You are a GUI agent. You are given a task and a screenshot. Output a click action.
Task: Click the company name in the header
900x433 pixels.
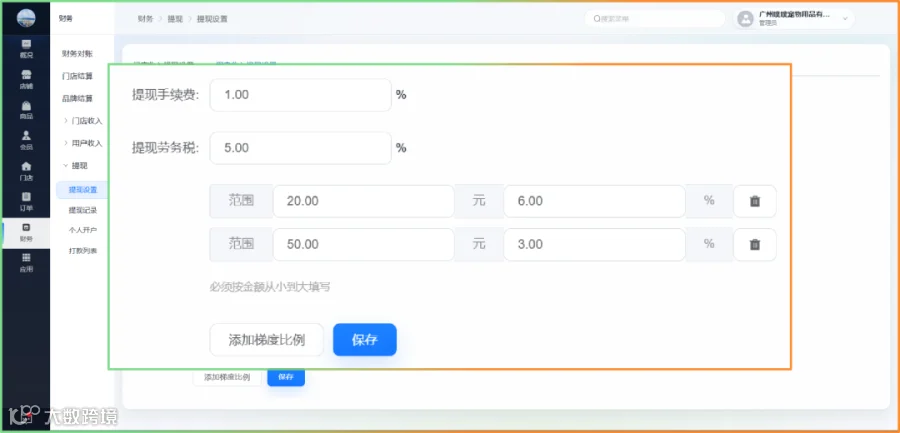(794, 15)
